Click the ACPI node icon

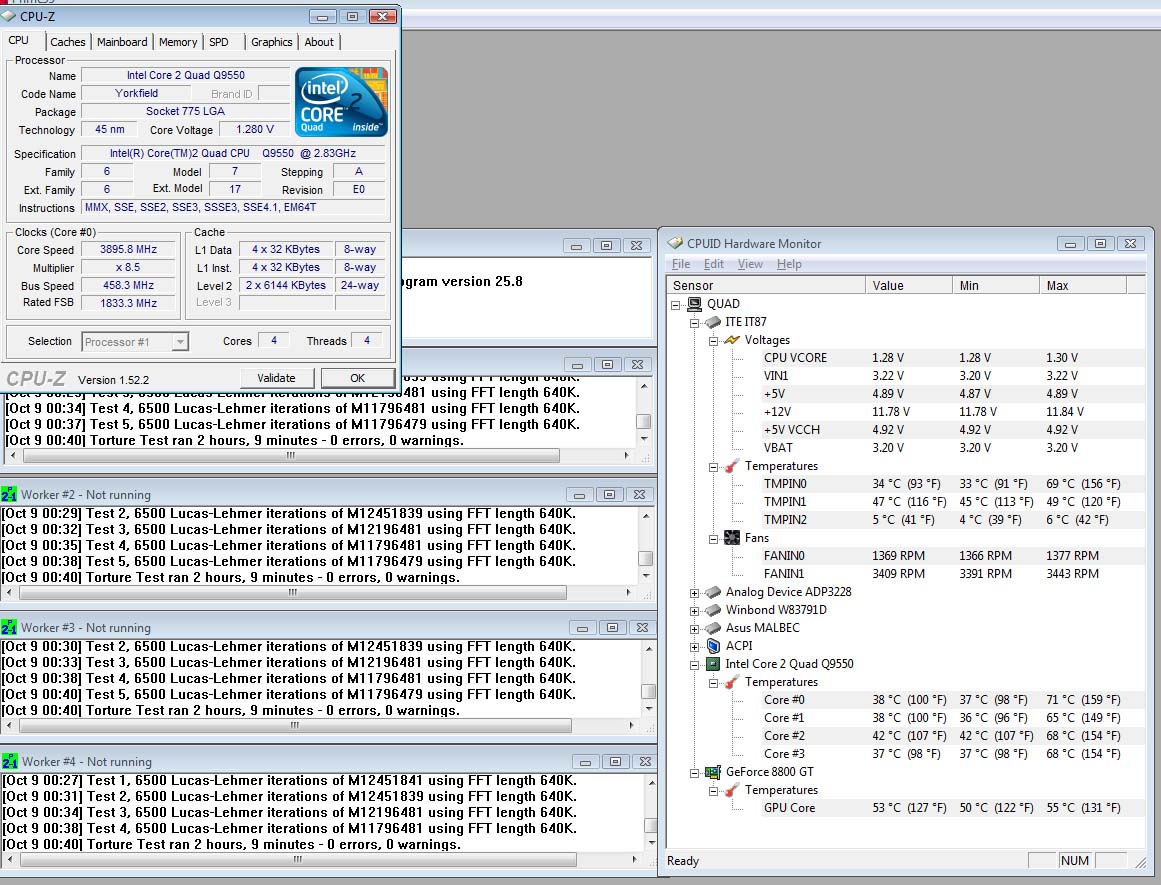pyautogui.click(x=713, y=646)
